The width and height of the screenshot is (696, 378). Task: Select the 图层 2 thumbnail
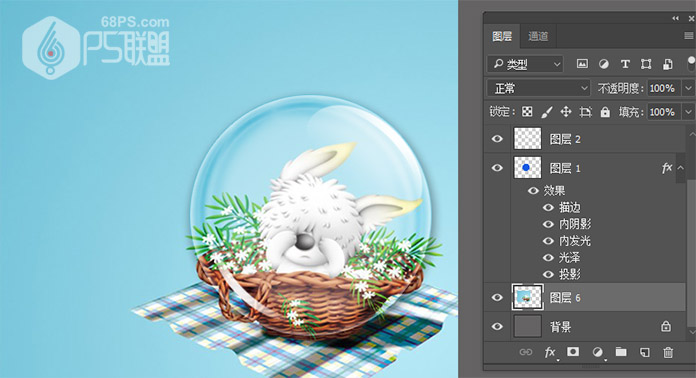click(x=528, y=138)
